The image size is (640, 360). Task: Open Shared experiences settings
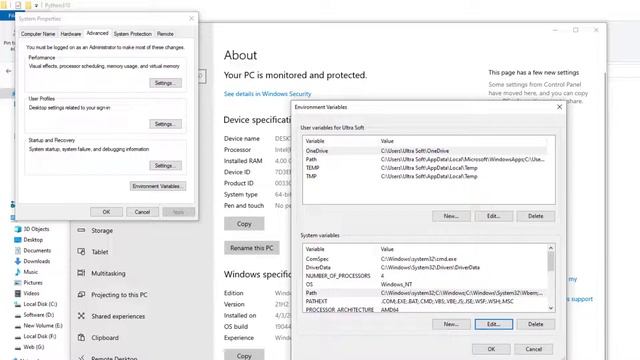click(118, 316)
